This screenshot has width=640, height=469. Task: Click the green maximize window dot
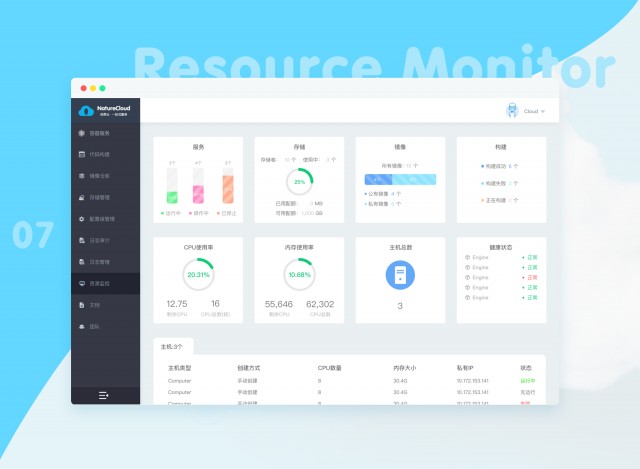(x=102, y=88)
